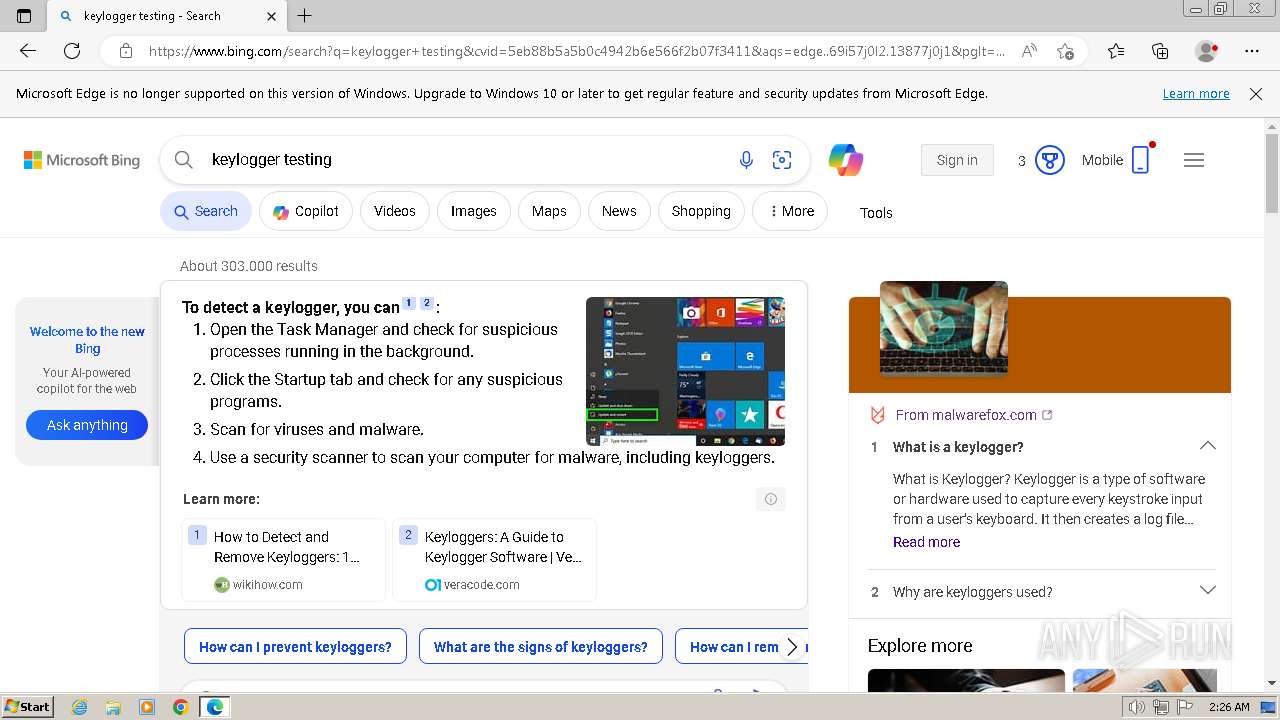The width and height of the screenshot is (1280, 720).
Task: Open wikihow.com source card
Action: [x=283, y=560]
